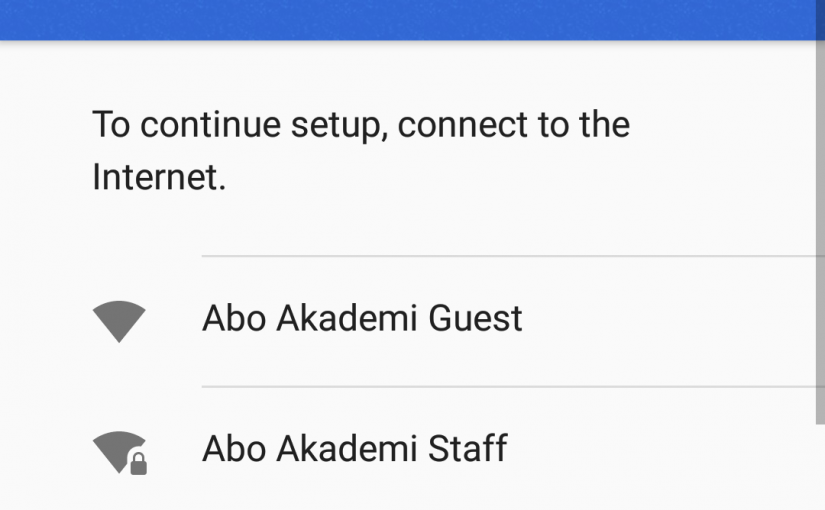Click the divider between Guest and Staff networks
This screenshot has width=825, height=510.
click(508, 387)
